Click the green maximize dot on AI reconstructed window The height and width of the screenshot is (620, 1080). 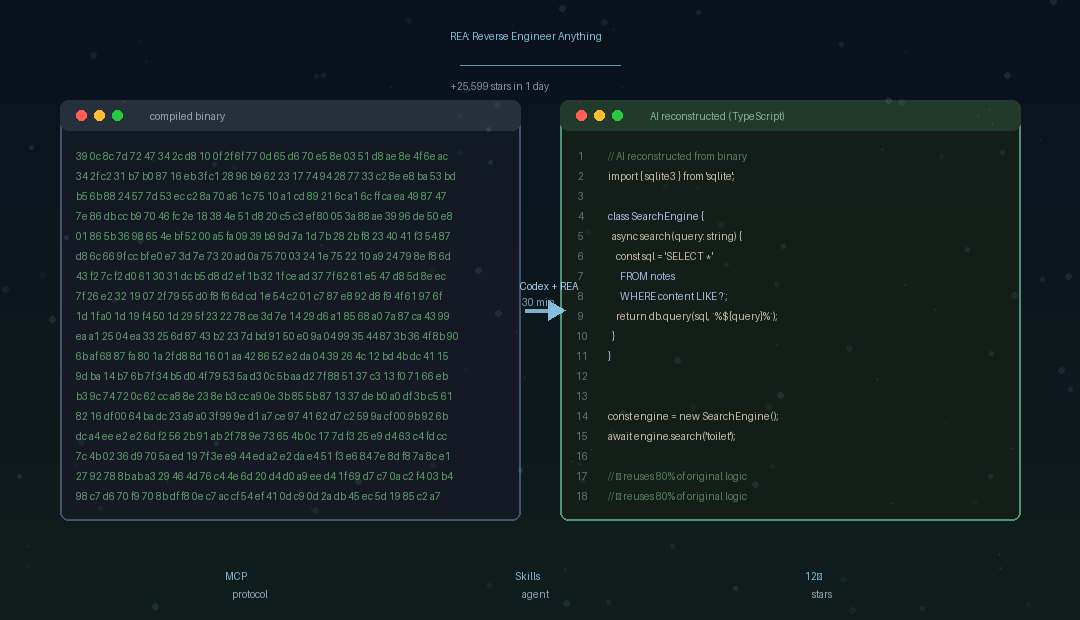pyautogui.click(x=618, y=116)
